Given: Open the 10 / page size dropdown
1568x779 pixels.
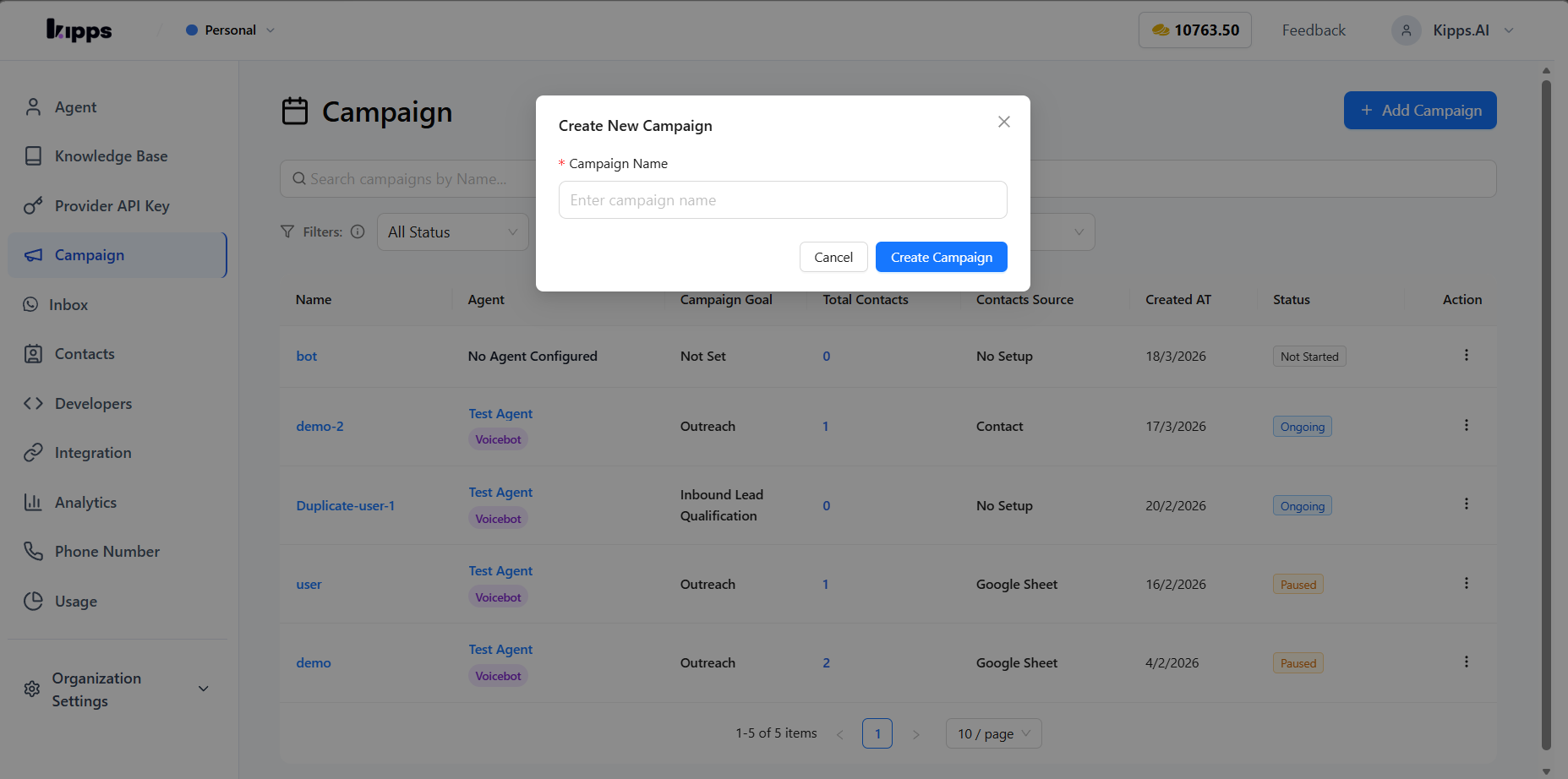Looking at the screenshot, I should point(993,733).
